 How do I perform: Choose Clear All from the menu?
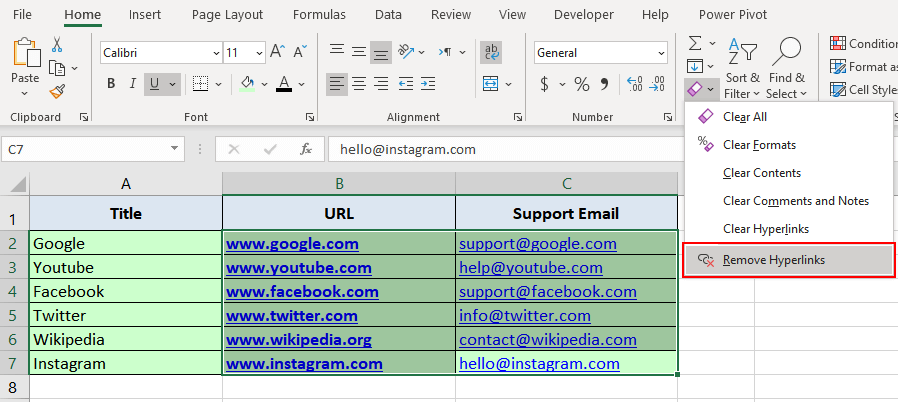tap(788, 117)
